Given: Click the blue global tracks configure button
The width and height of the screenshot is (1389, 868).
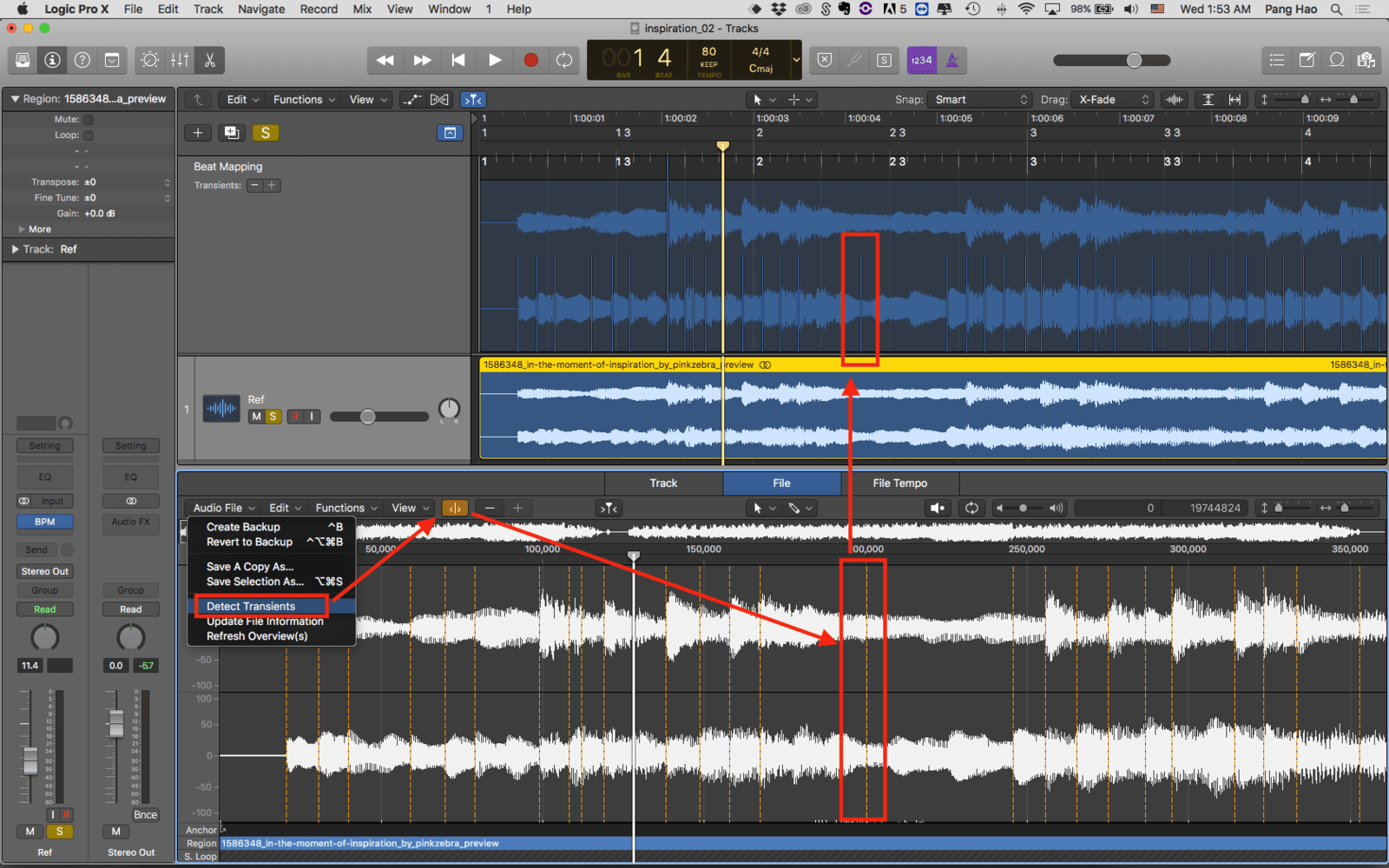Looking at the screenshot, I should click(x=450, y=133).
